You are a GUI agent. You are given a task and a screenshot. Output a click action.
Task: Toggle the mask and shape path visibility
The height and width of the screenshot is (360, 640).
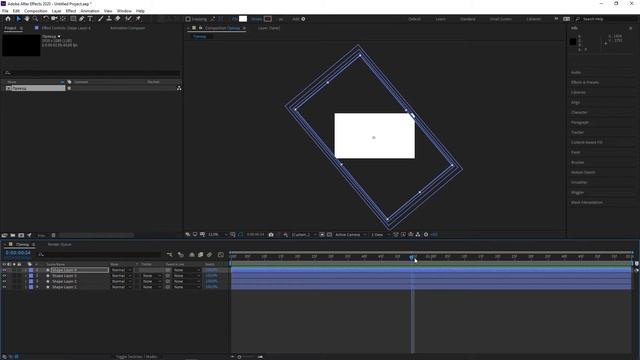pos(240,235)
